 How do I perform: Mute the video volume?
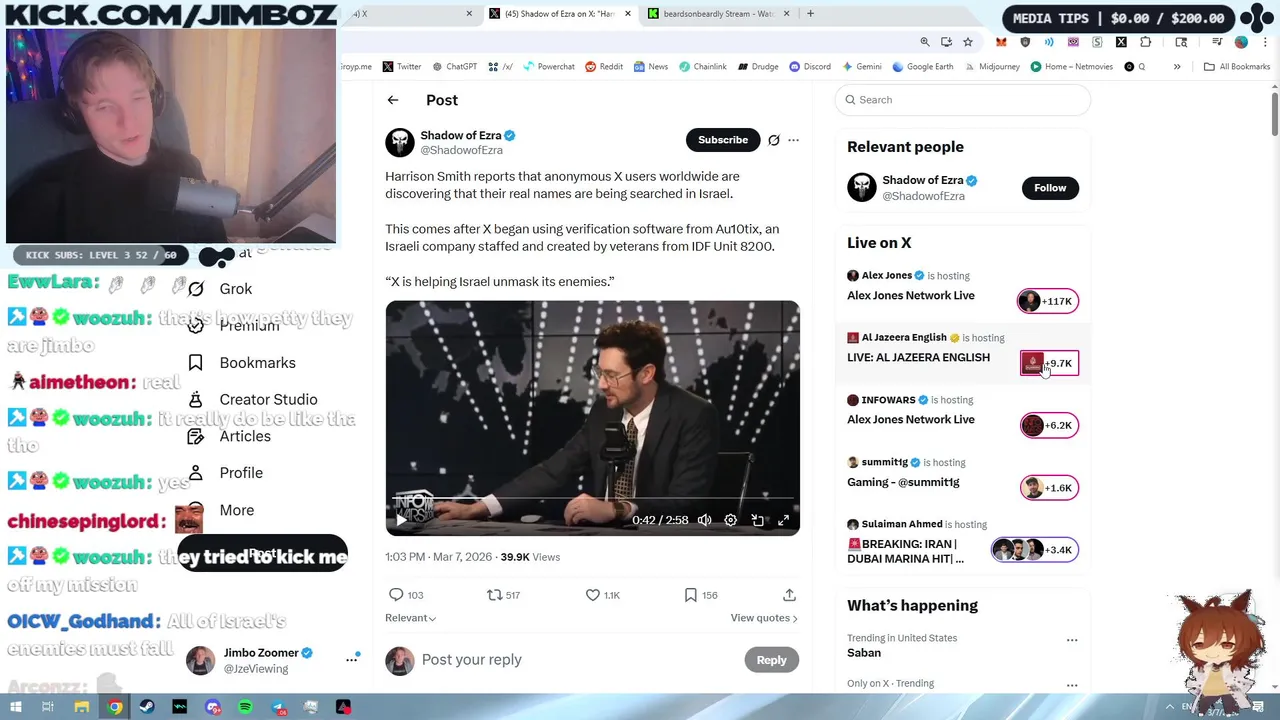point(705,520)
